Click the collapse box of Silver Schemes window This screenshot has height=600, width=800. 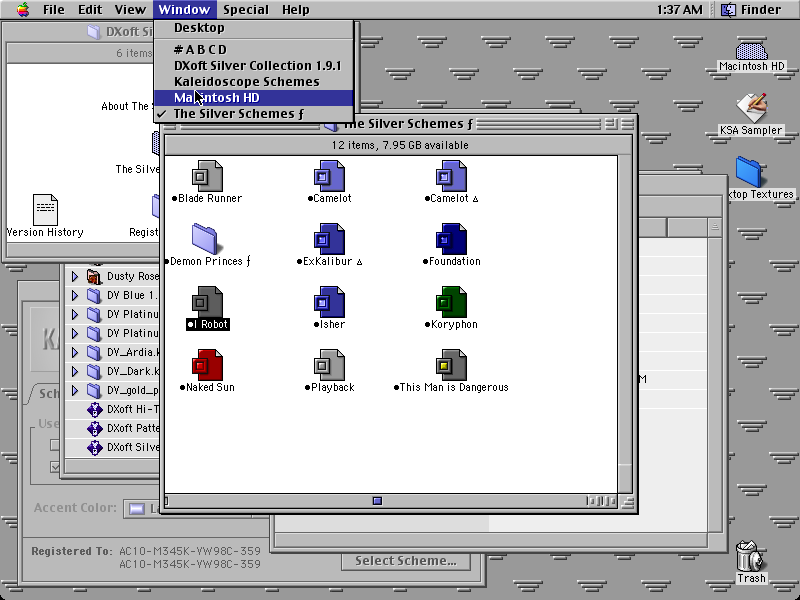[x=628, y=123]
